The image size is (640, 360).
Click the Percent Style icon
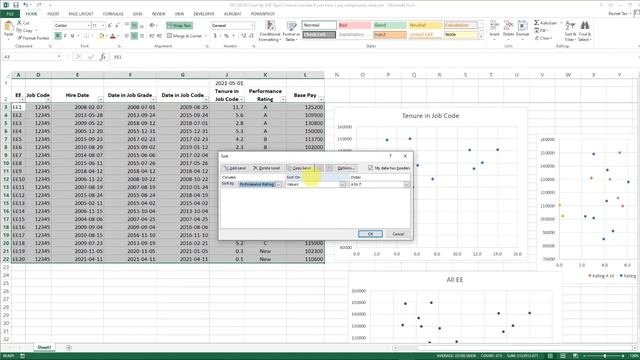(226, 36)
